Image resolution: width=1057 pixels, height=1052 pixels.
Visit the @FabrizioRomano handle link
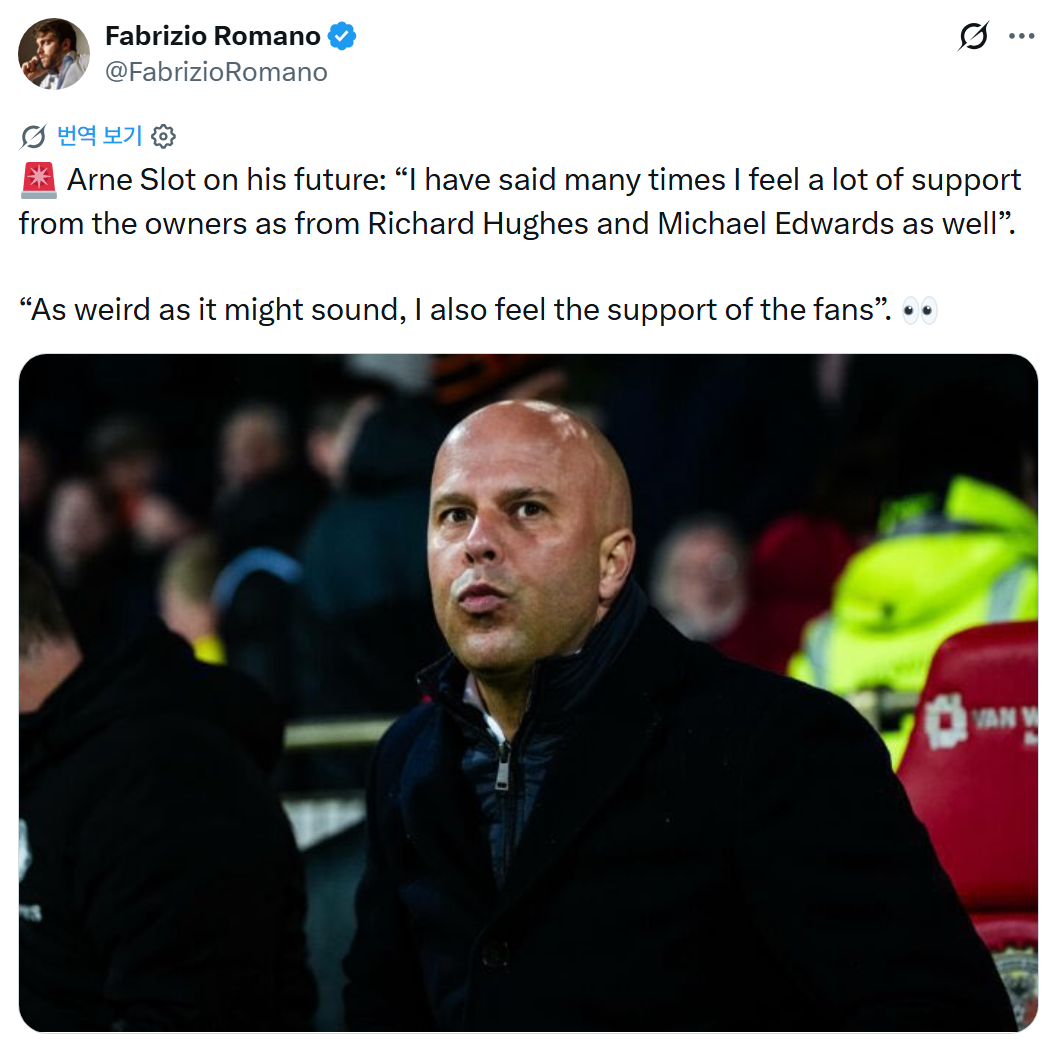216,72
